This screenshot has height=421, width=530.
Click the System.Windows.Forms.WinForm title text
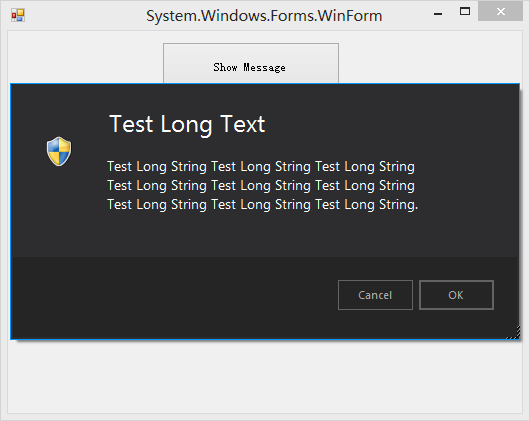[264, 16]
